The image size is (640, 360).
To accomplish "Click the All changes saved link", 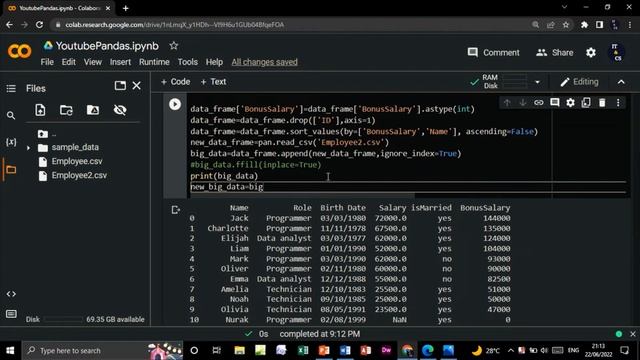I will pos(264,62).
